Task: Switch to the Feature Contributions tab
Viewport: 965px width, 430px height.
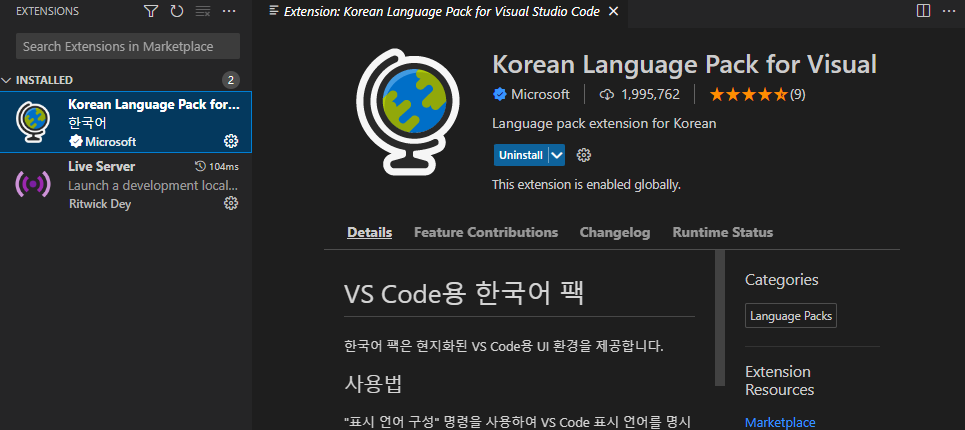Action: click(486, 233)
